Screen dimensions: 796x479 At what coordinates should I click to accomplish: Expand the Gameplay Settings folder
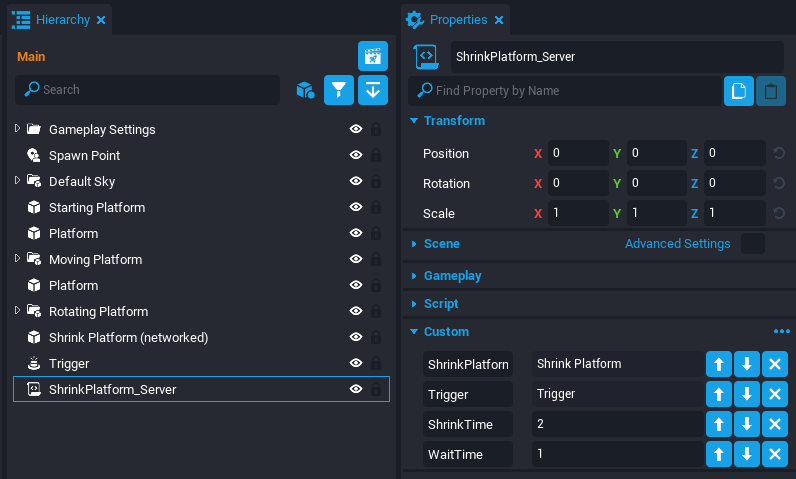pyautogui.click(x=18, y=129)
